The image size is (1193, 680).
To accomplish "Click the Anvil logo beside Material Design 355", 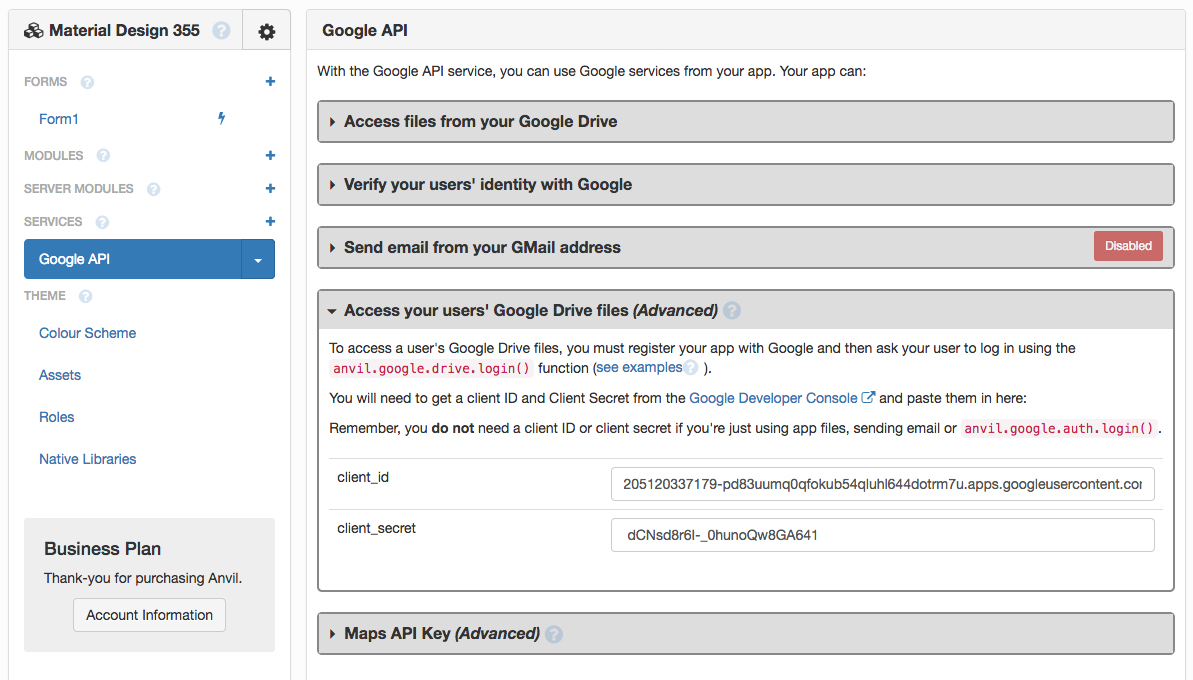I will (33, 30).
